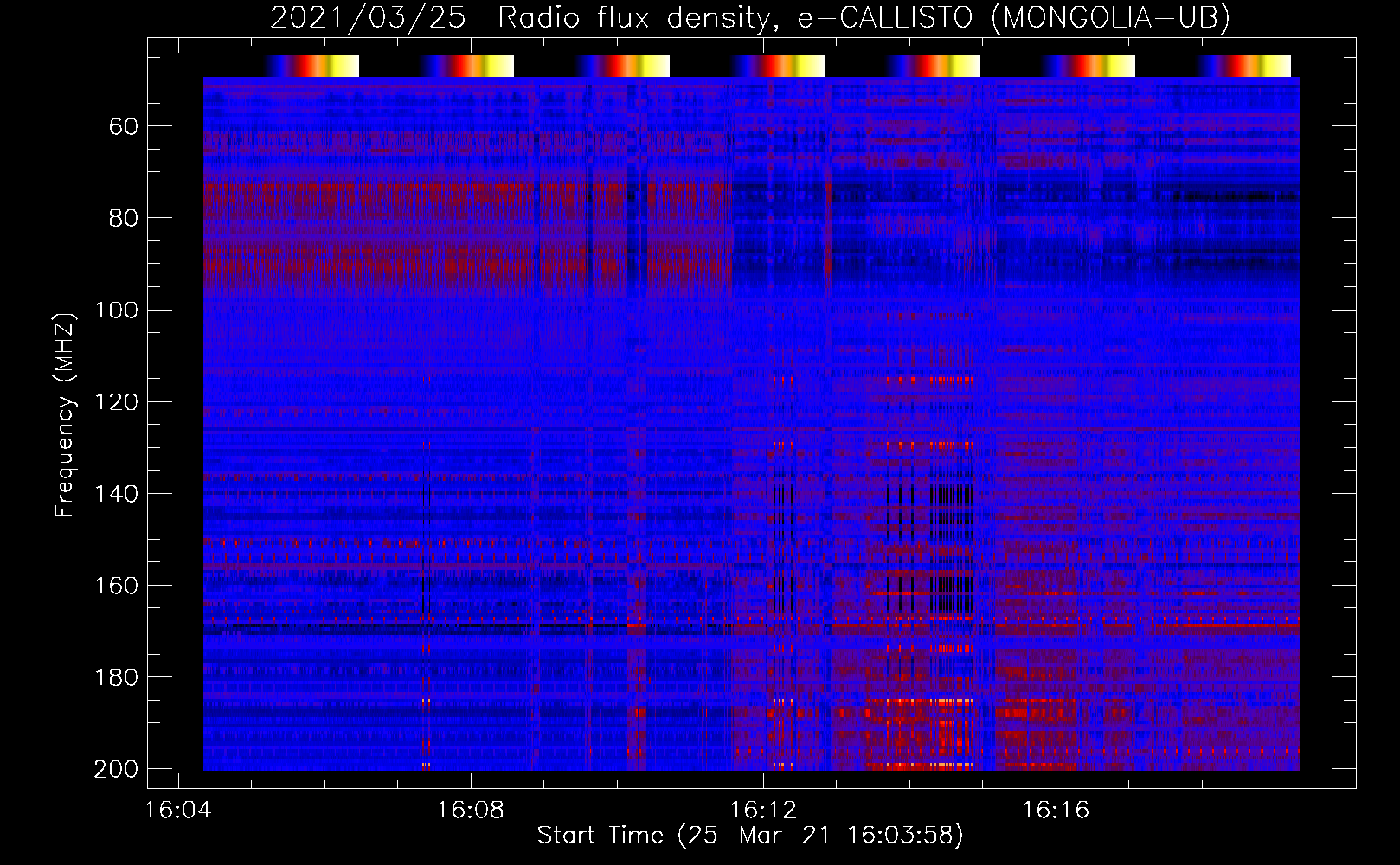Click the plot title mentioning MONGOLIA-UB

point(749,18)
